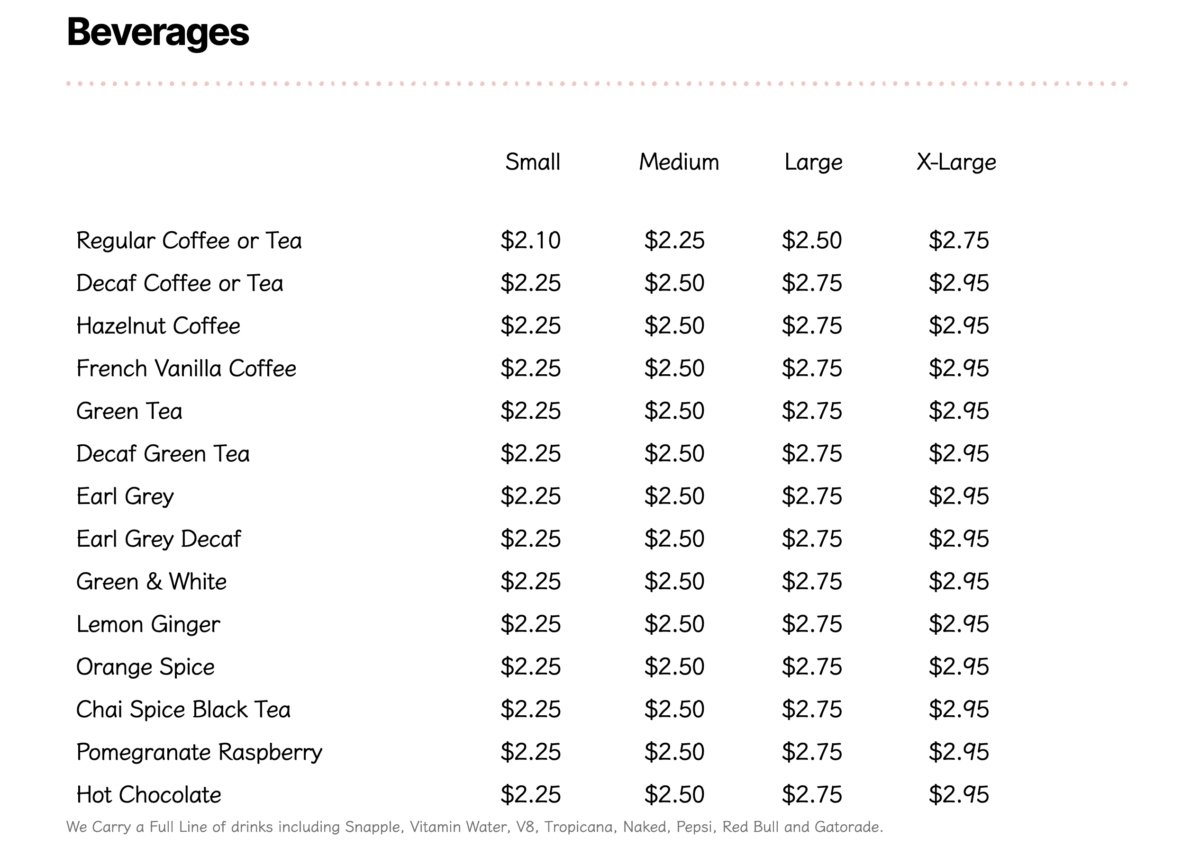Select French Vanilla Coffee item
1200x864 pixels.
click(x=186, y=369)
